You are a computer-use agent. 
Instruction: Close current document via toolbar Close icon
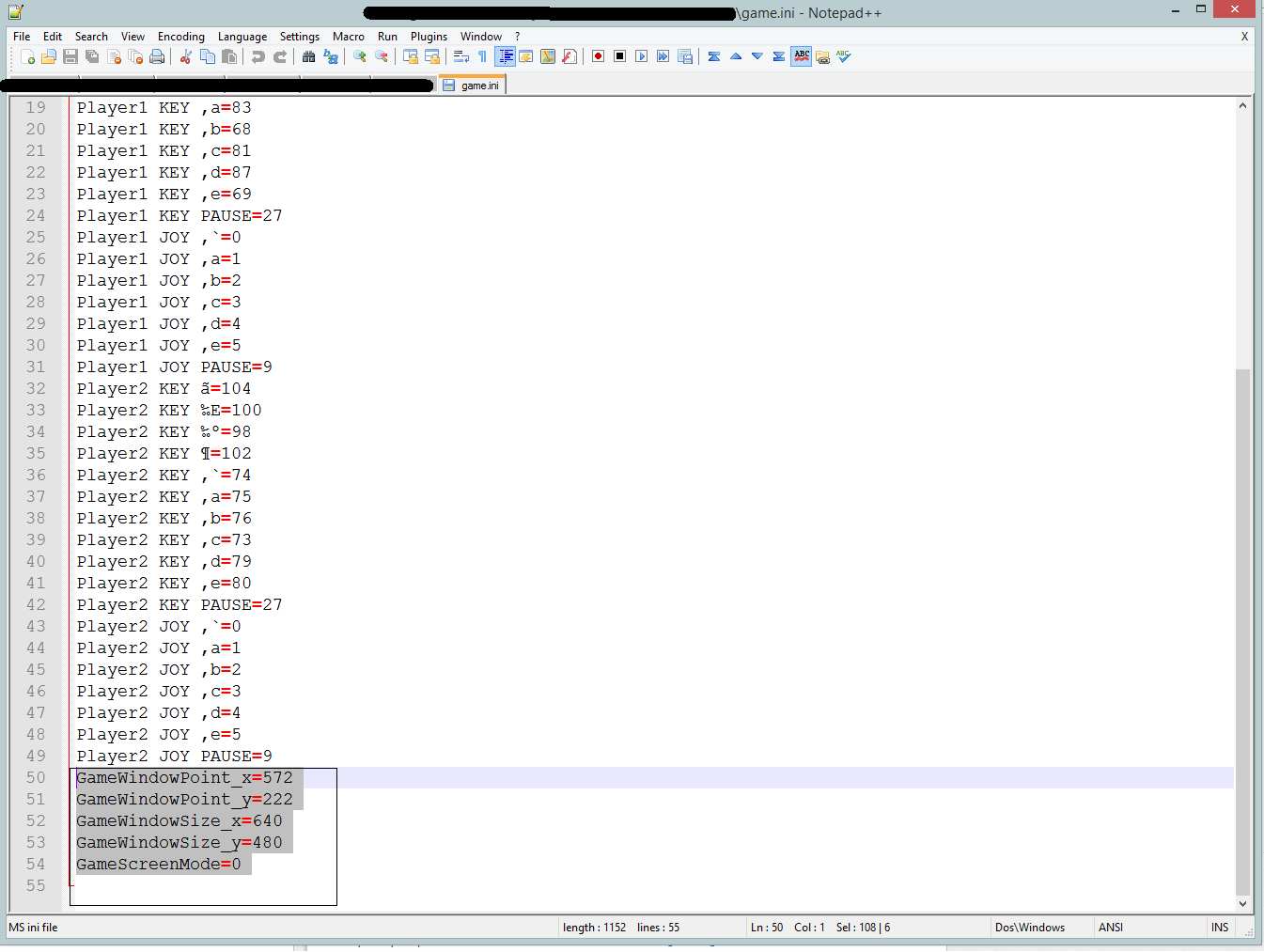coord(114,57)
